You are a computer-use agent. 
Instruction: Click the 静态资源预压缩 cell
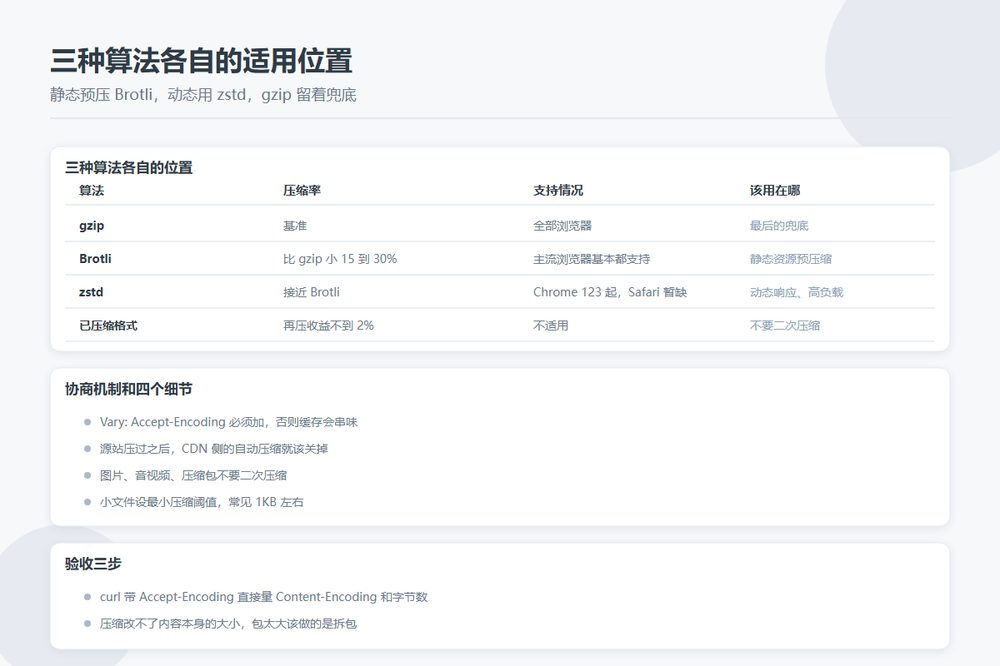791,258
